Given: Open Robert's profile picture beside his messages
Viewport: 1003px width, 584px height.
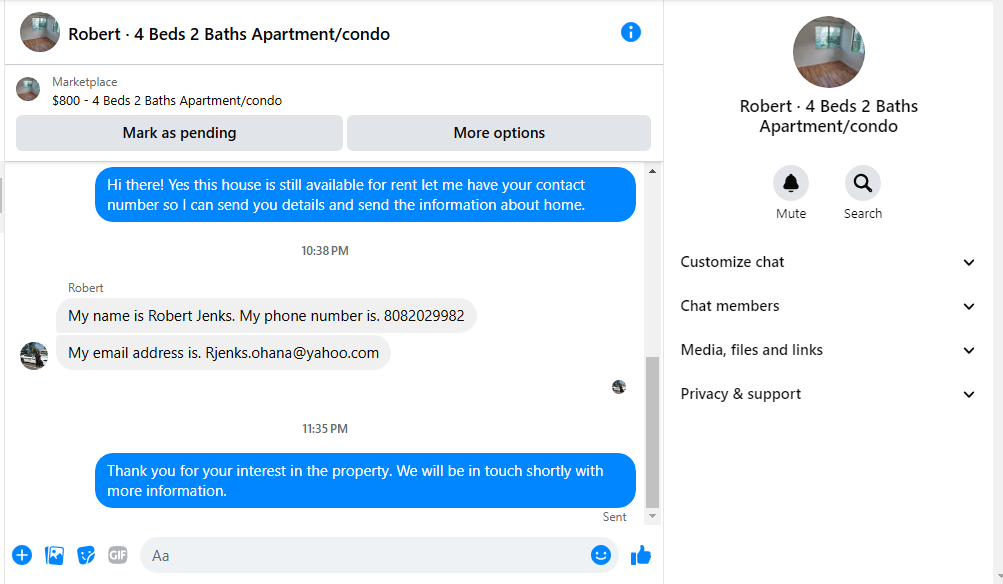Looking at the screenshot, I should 34,356.
